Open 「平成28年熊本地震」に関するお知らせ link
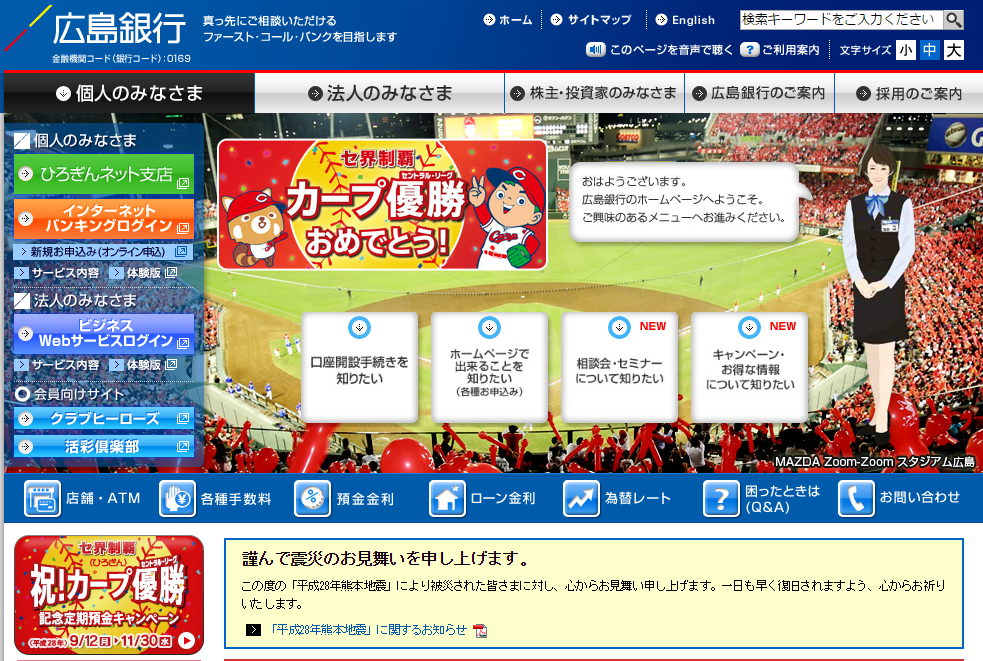This screenshot has height=661, width=983. tap(369, 630)
